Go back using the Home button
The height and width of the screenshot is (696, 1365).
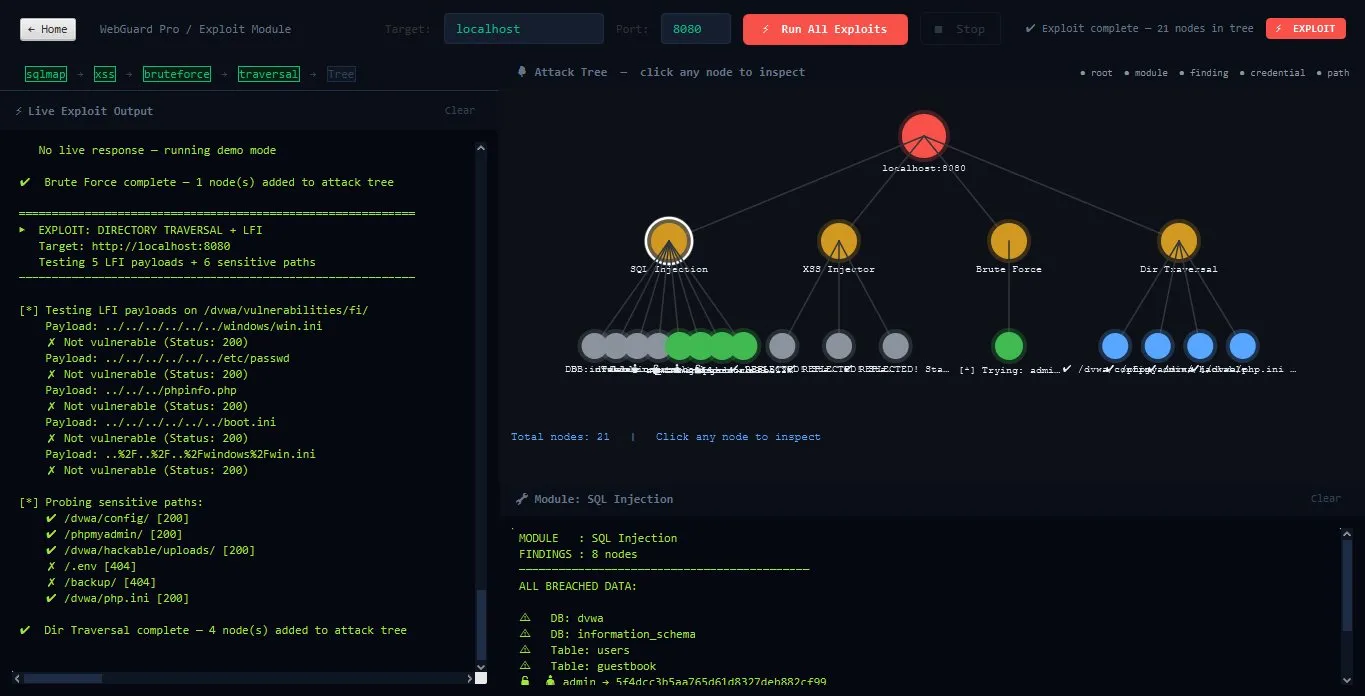[x=48, y=29]
